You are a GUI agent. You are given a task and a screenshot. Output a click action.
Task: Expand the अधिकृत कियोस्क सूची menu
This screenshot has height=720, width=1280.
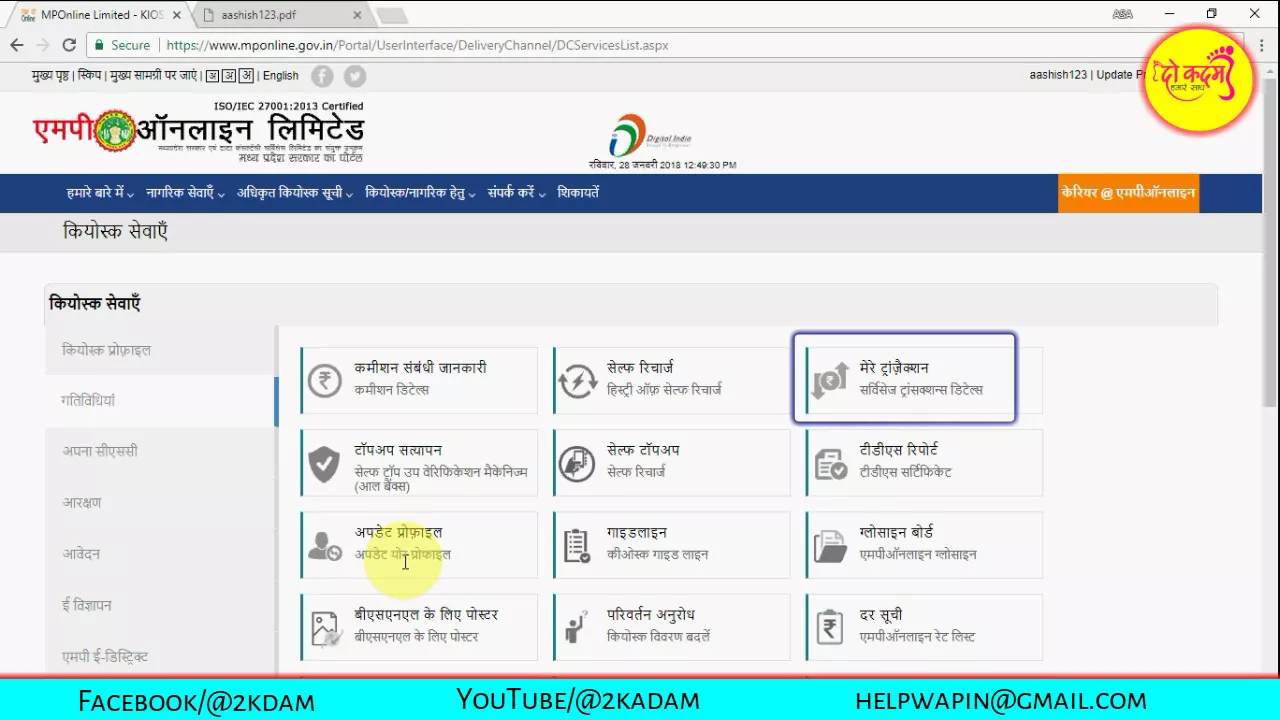coord(295,193)
